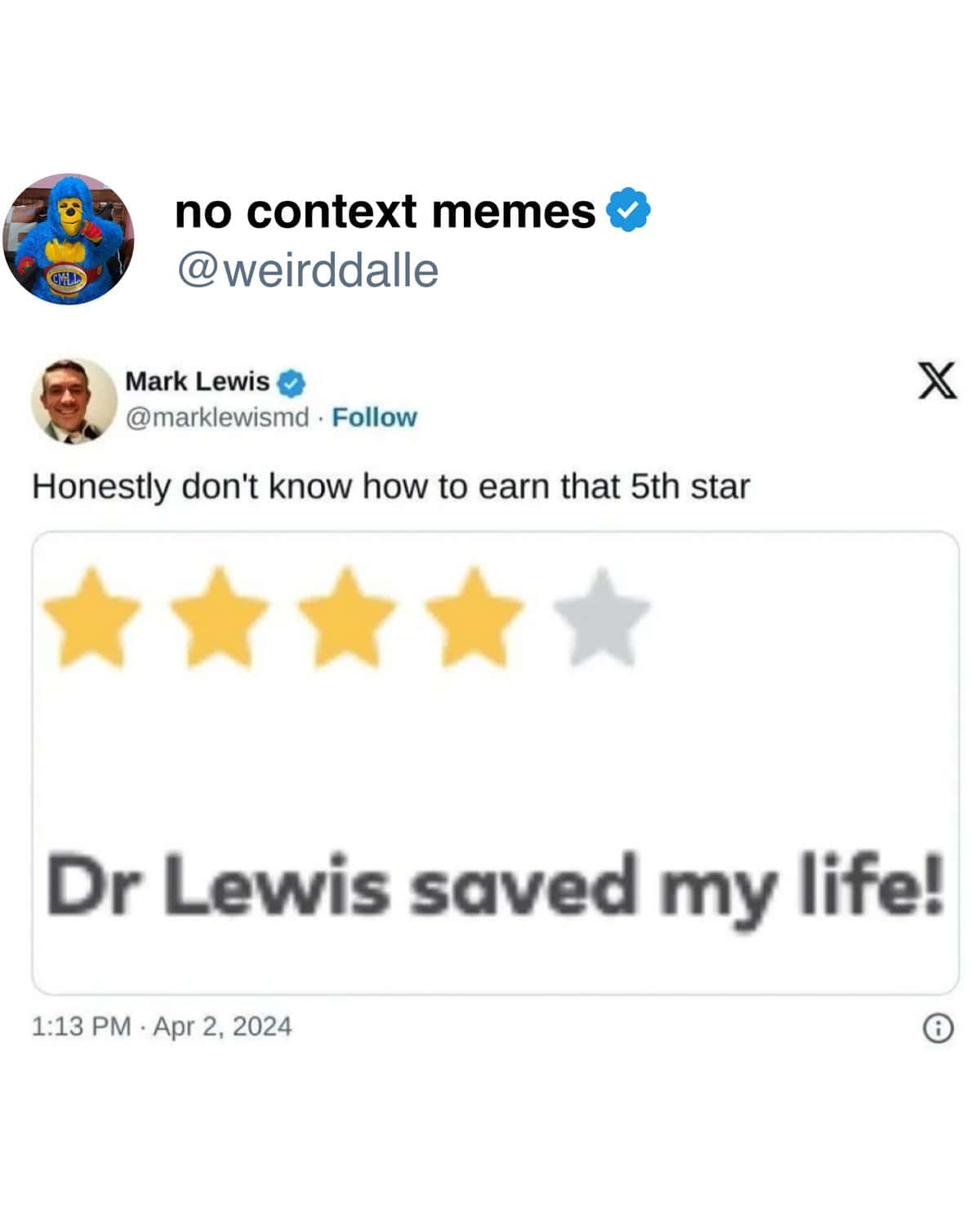This screenshot has height=1225, width=980.
Task: Select the fourth gold star
Action: 474,617
